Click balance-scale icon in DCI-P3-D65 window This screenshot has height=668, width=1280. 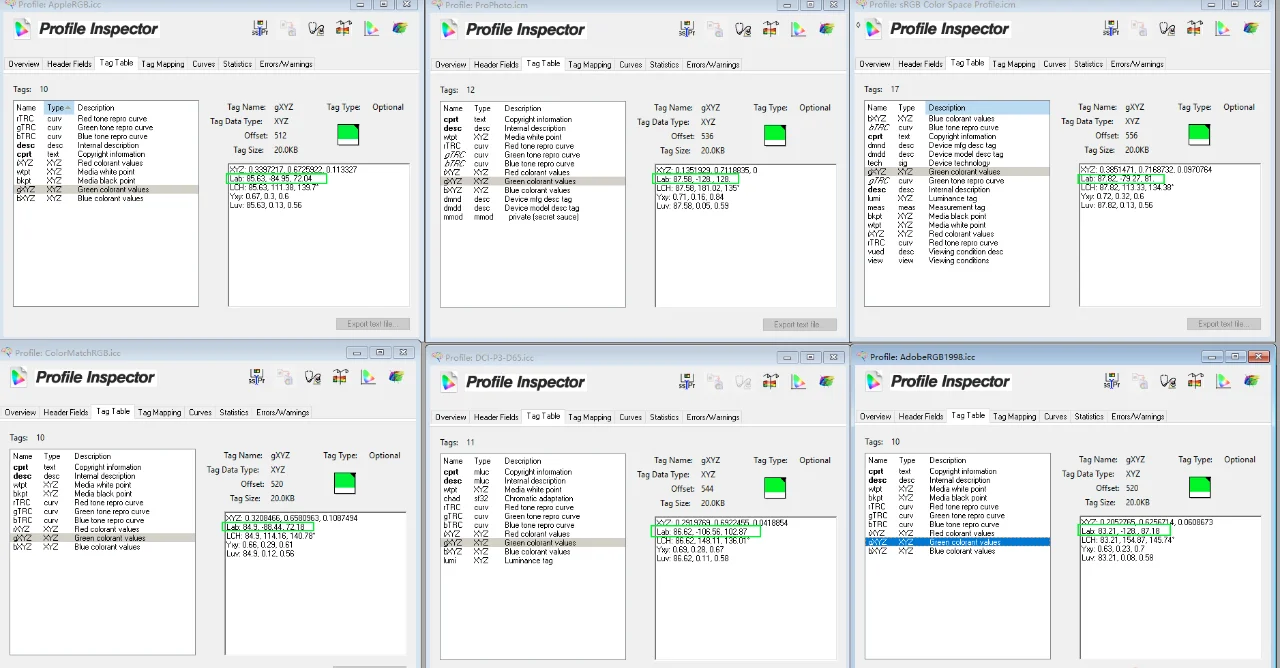pyautogui.click(x=771, y=382)
